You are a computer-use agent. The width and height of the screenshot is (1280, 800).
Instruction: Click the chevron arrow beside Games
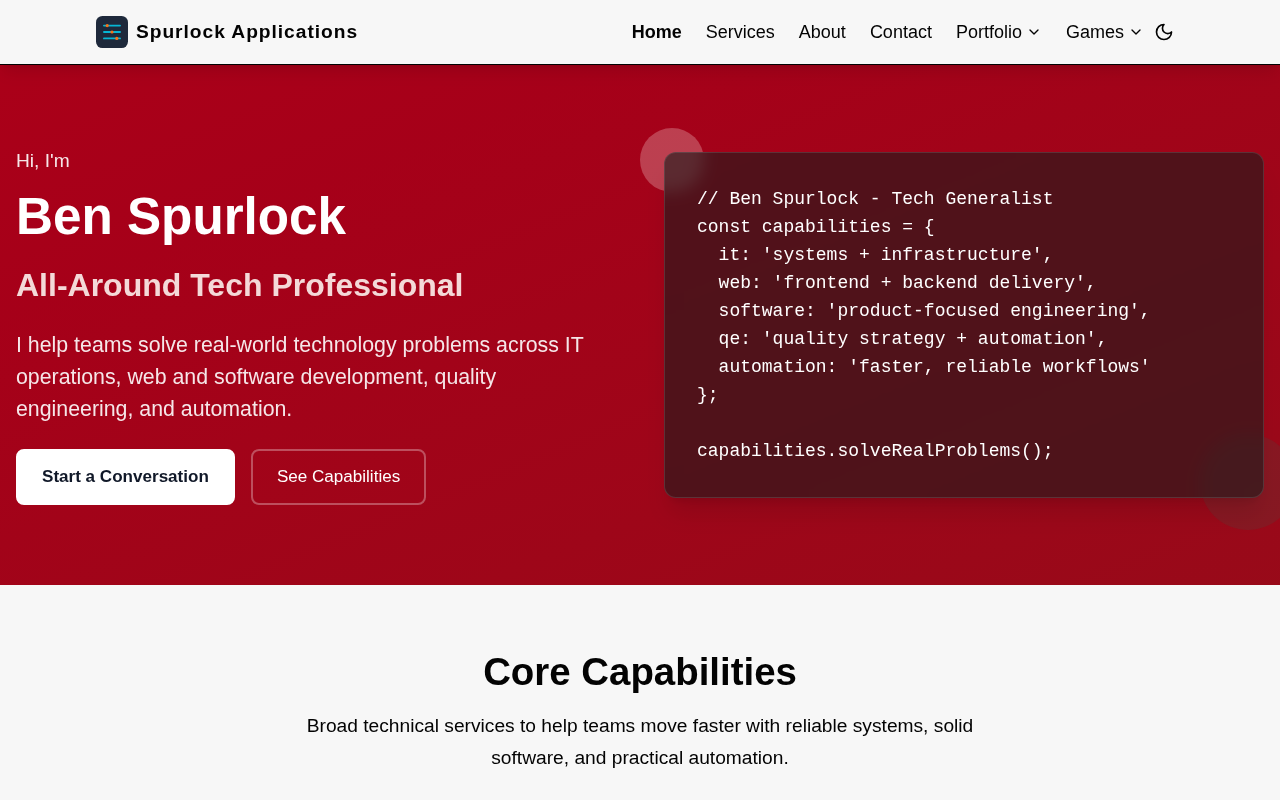(x=1136, y=32)
